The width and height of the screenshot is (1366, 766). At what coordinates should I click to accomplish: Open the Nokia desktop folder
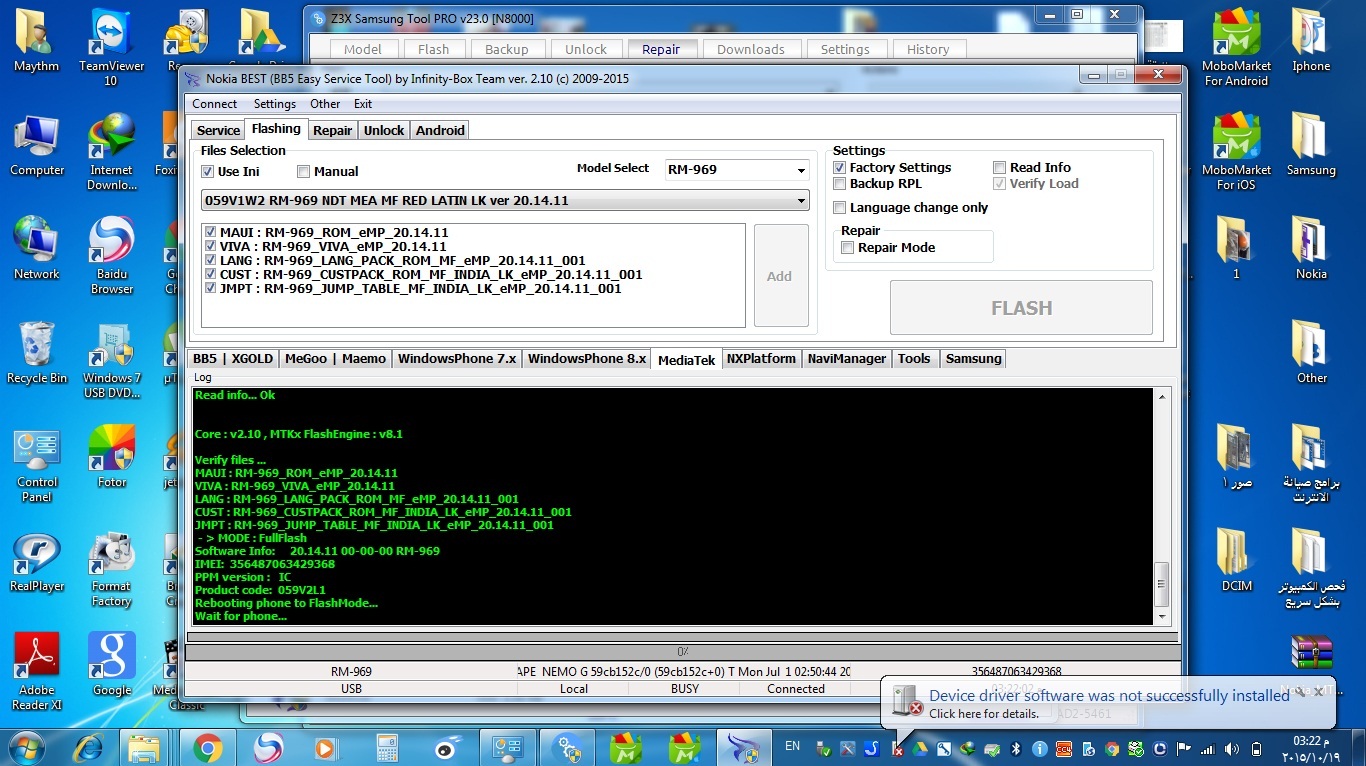coord(1311,249)
